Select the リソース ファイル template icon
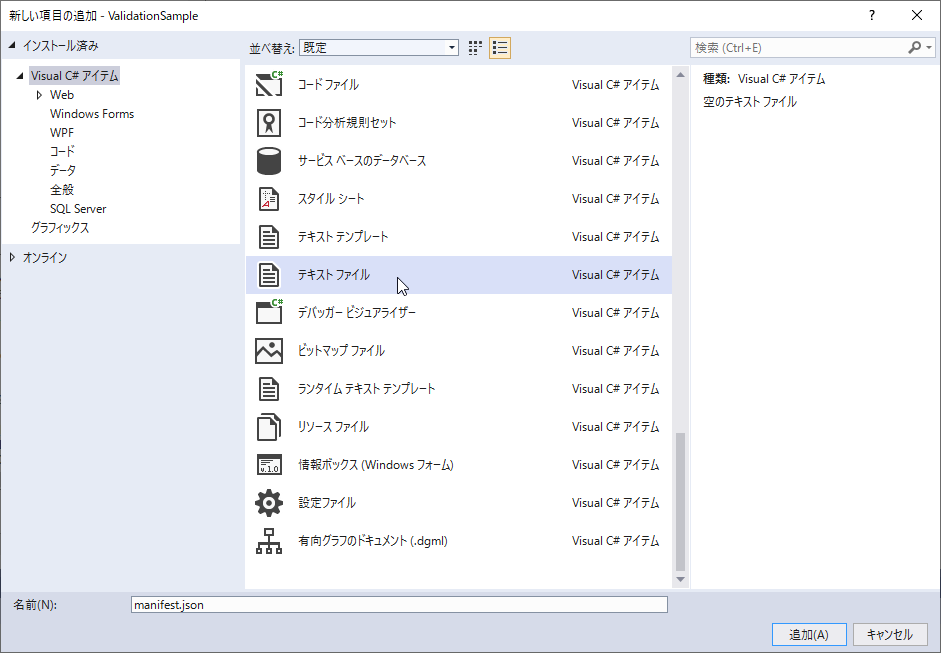941x653 pixels. [269, 426]
